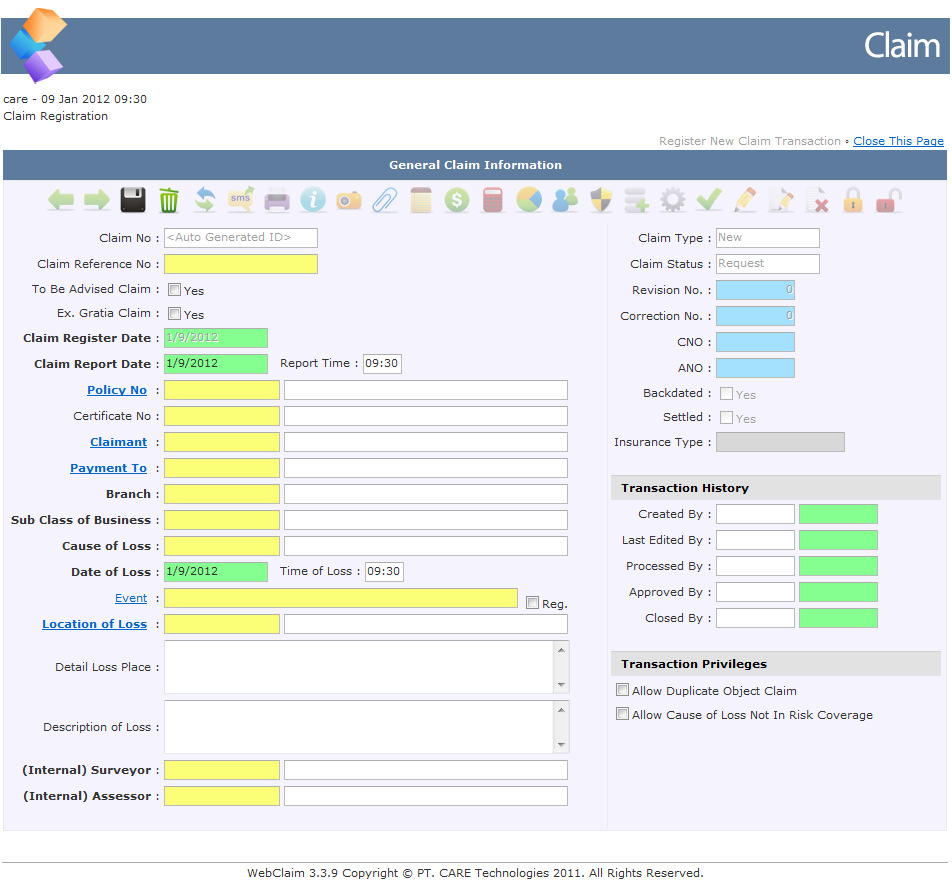Image resolution: width=952 pixels, height=886 pixels.
Task: Click the blue info icon
Action: point(313,200)
